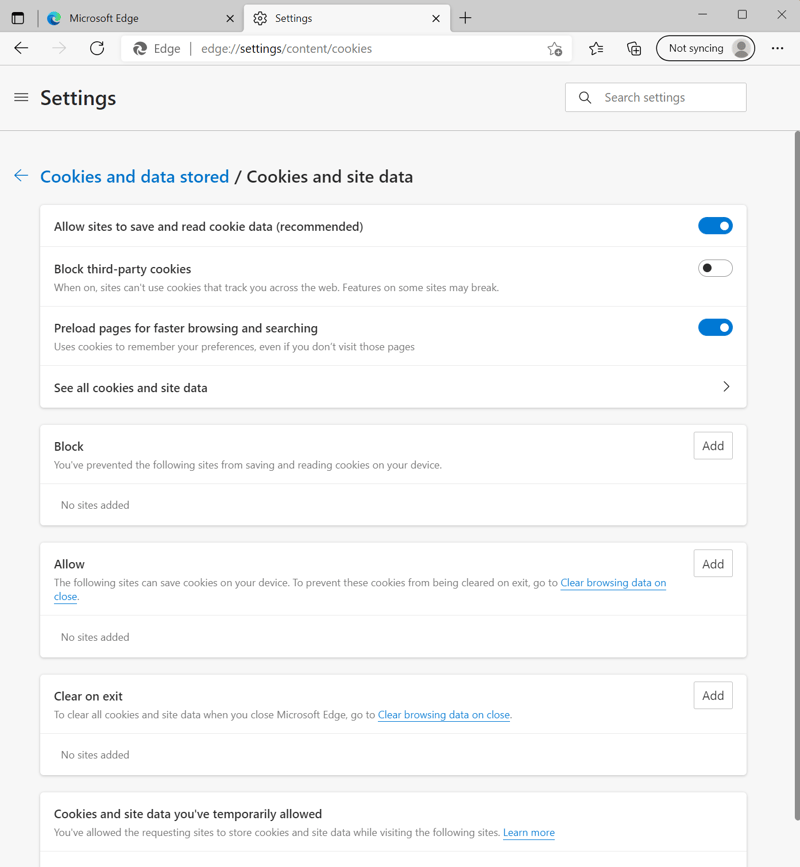This screenshot has width=800, height=867.
Task: Open the Collections icon in toolbar
Action: click(x=634, y=48)
